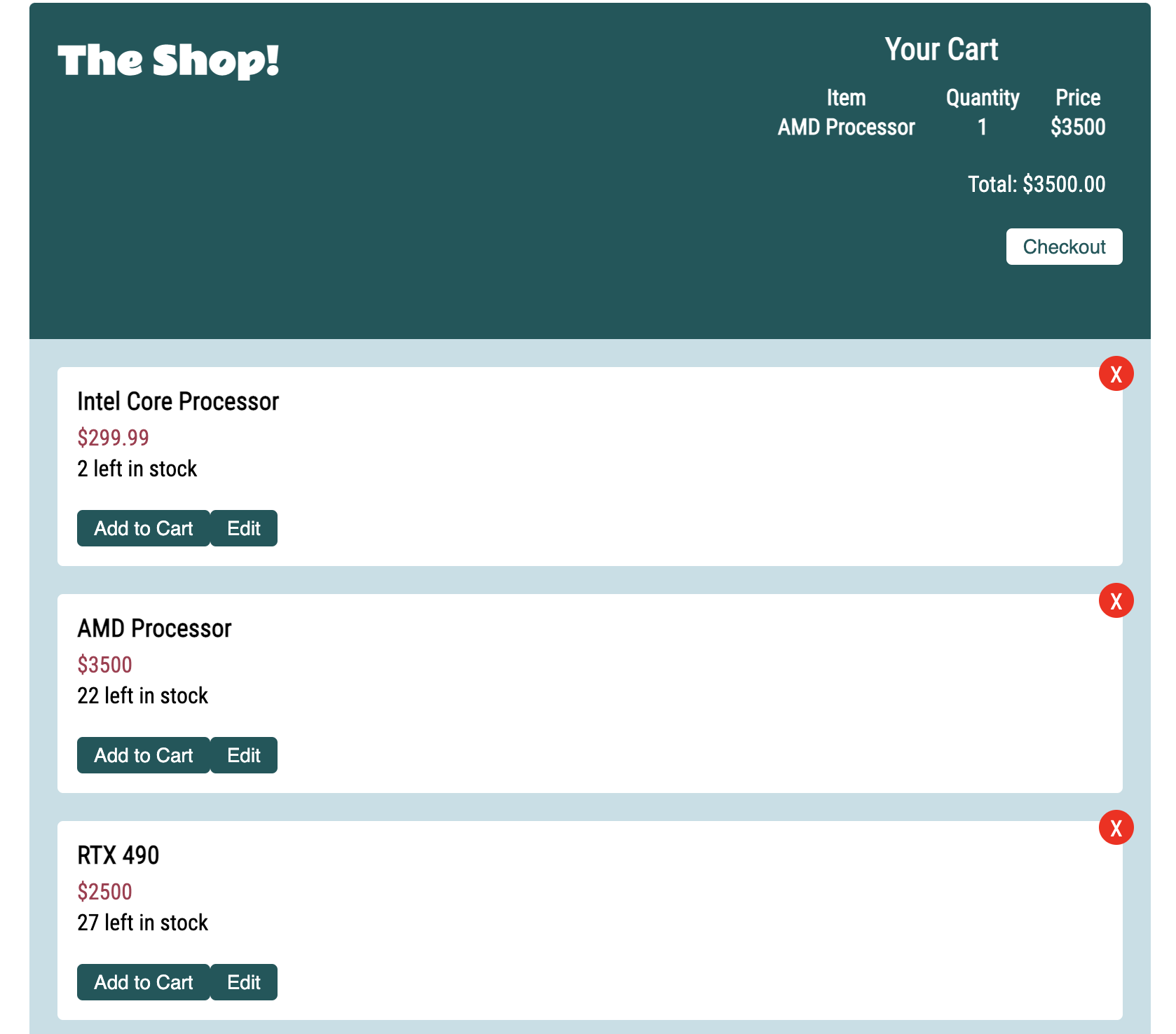Screen dimensions: 1176x1034
Task: Click the cart Total $3500.00 text
Action: click(x=1036, y=184)
